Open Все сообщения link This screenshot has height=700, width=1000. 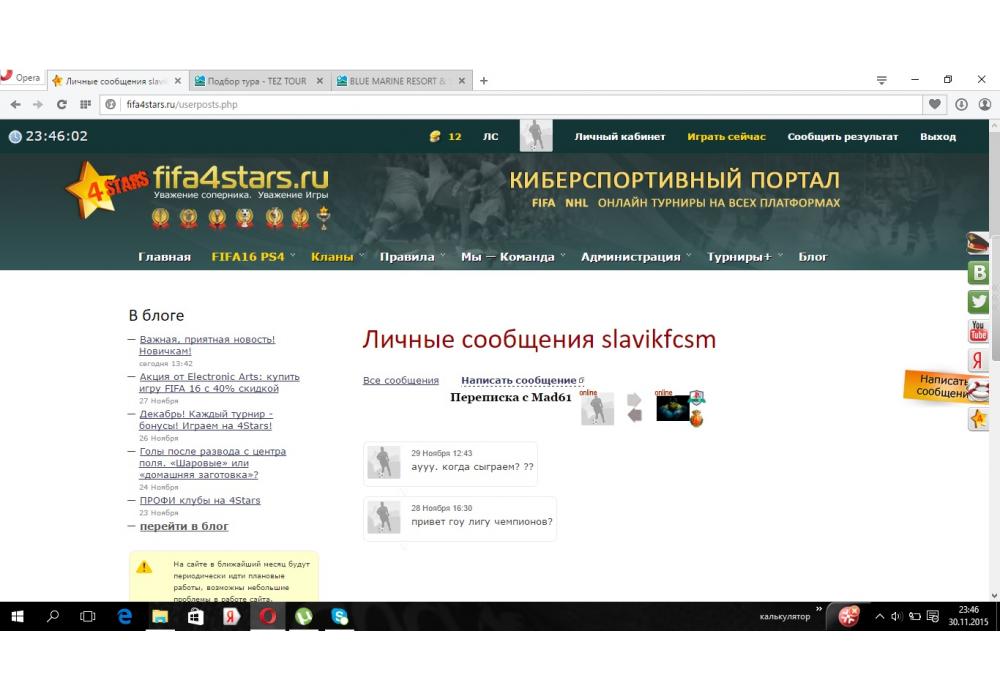401,380
